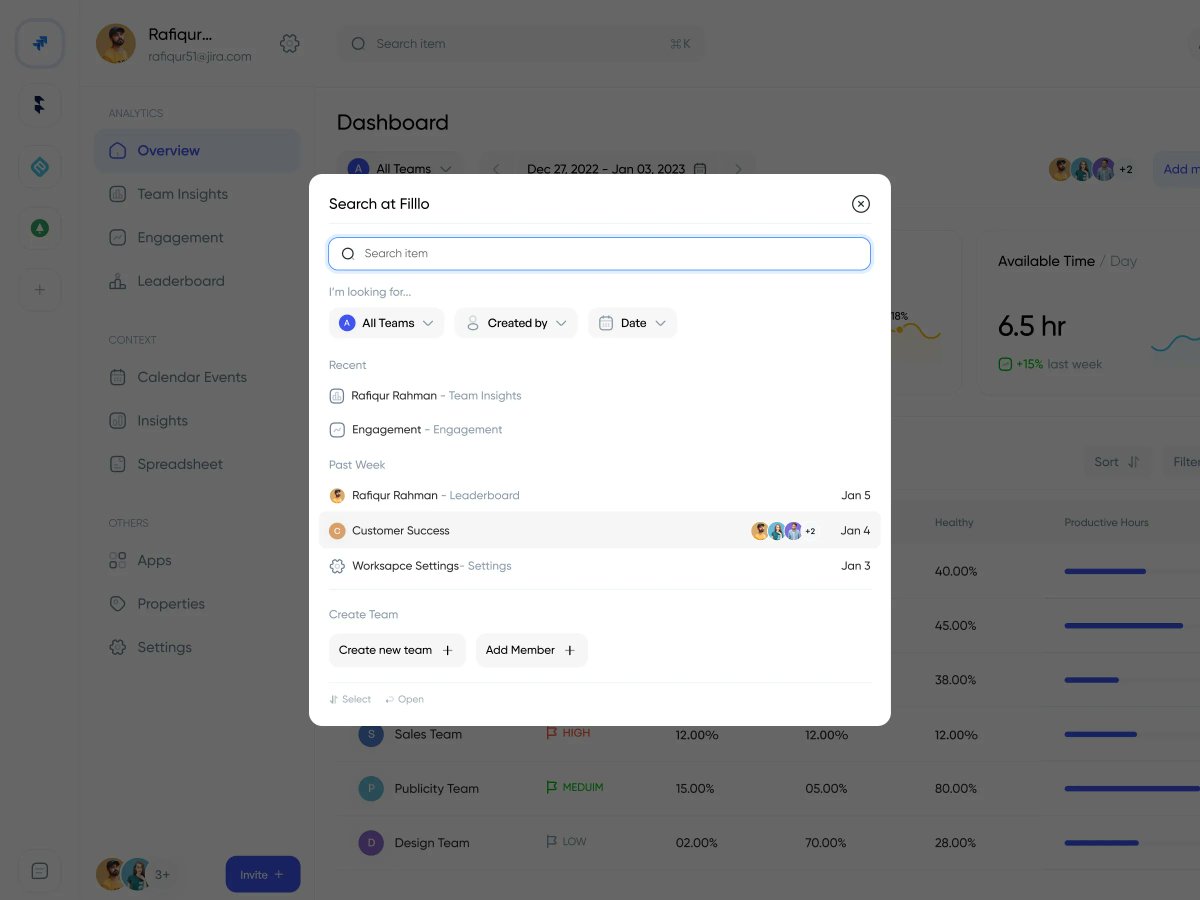Click the LOW priority flag on Design Team
This screenshot has height=900, width=1200.
[566, 841]
